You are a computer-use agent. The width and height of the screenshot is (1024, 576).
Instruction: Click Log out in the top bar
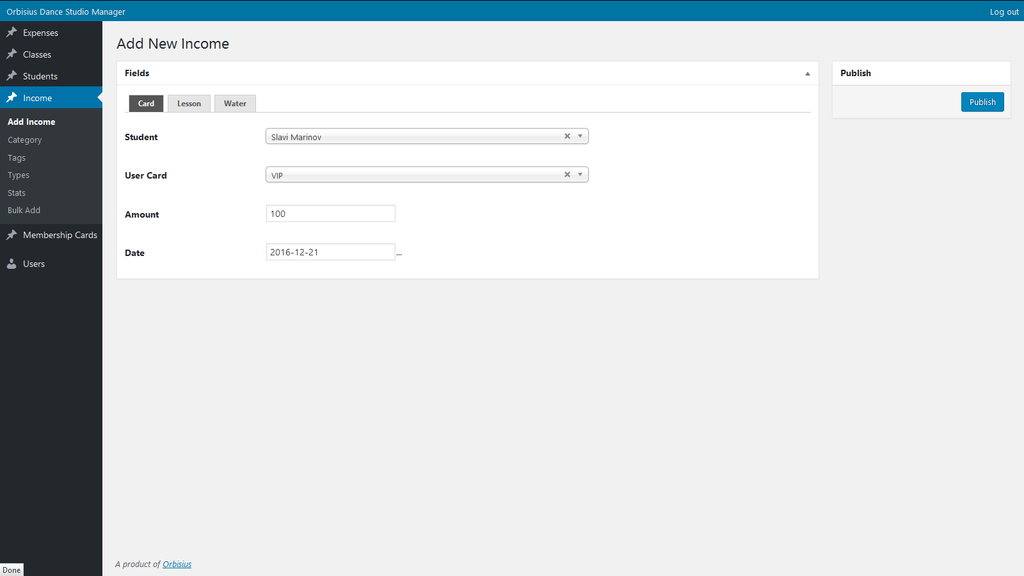[x=1004, y=12]
